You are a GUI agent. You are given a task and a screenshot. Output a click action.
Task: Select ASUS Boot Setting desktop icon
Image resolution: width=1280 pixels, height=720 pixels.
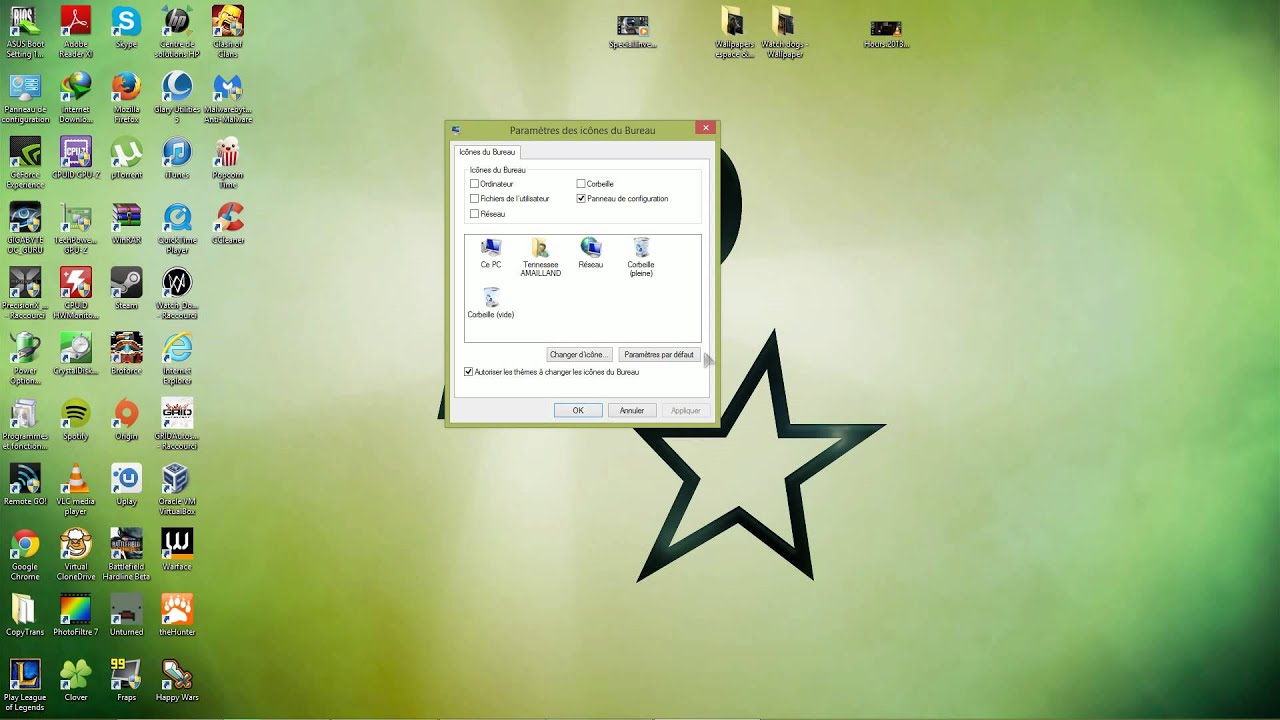[x=25, y=32]
